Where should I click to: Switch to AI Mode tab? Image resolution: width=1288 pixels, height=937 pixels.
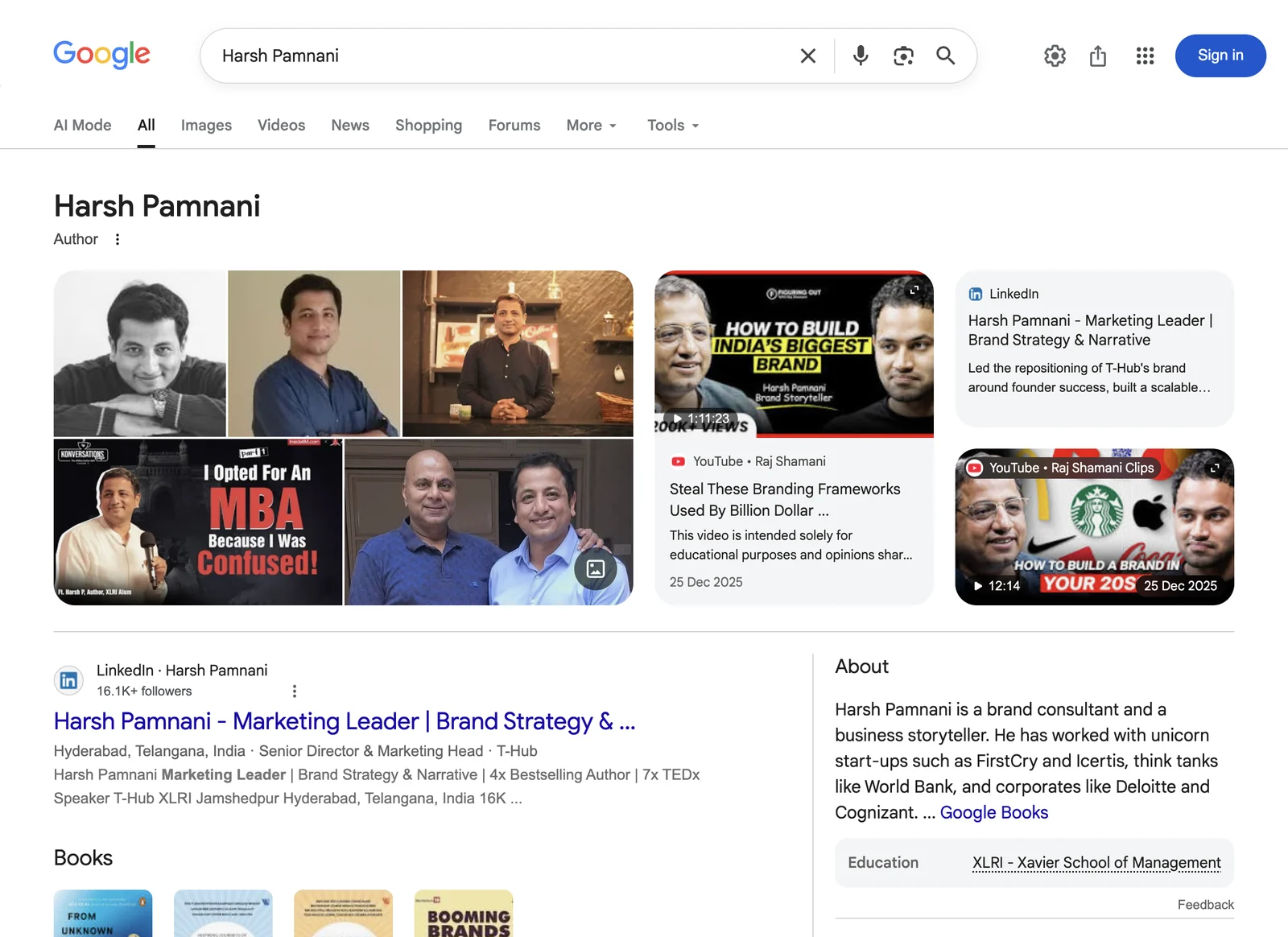click(83, 125)
